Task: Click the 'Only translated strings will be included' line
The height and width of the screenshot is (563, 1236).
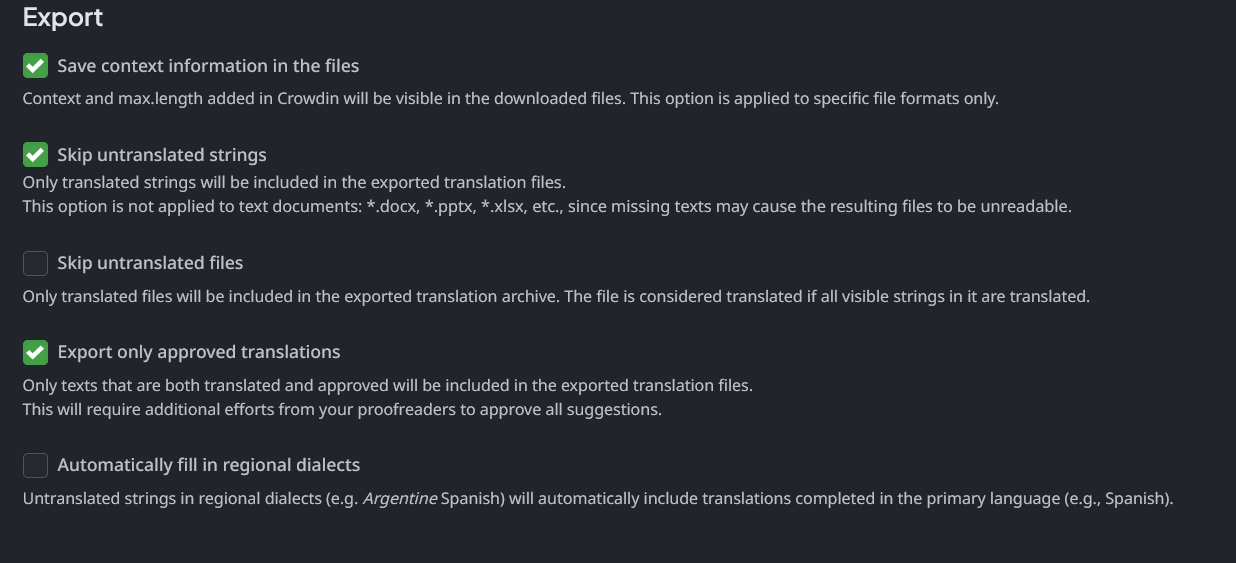Action: click(294, 183)
